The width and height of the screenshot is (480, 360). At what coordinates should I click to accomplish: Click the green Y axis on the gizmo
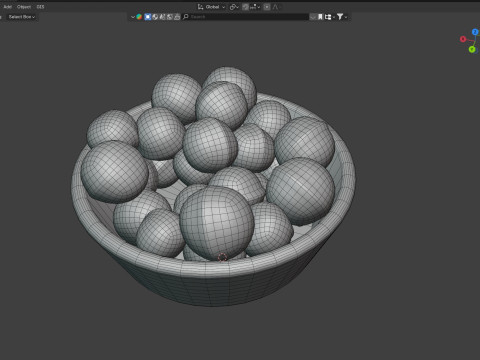(472, 49)
